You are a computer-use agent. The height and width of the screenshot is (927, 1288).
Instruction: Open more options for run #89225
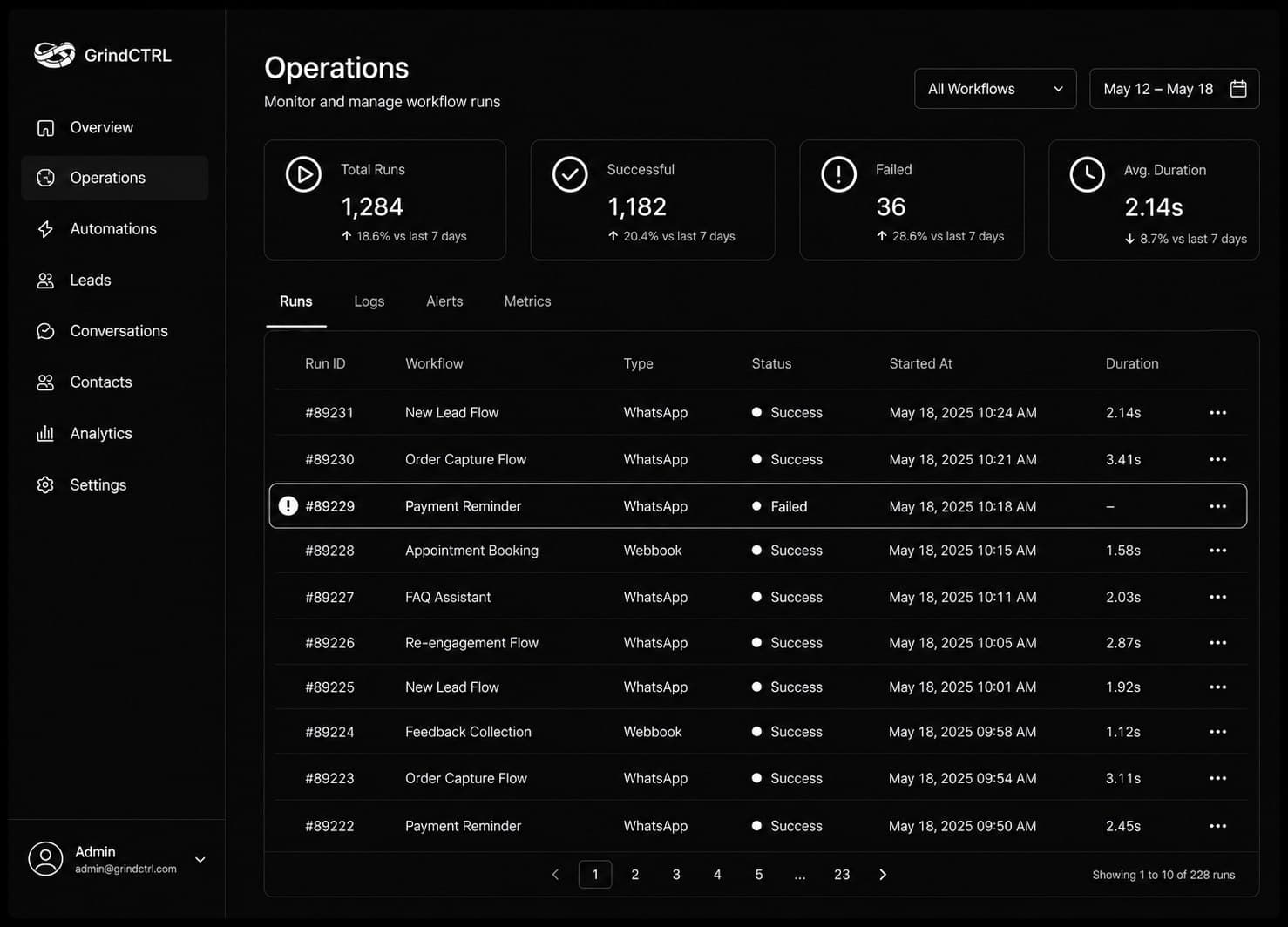click(1218, 687)
